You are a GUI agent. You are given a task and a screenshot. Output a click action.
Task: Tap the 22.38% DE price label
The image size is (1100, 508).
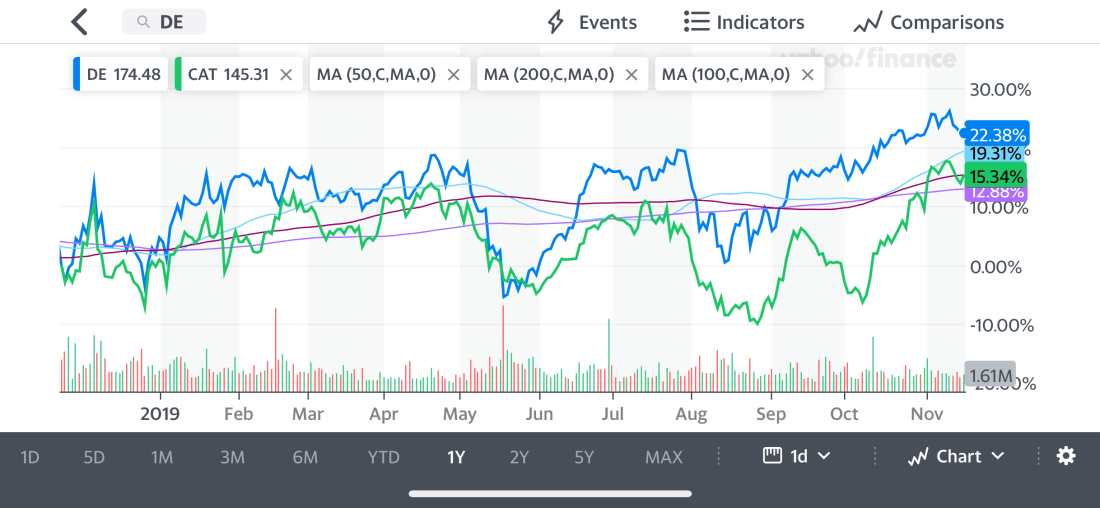pyautogui.click(x=995, y=134)
